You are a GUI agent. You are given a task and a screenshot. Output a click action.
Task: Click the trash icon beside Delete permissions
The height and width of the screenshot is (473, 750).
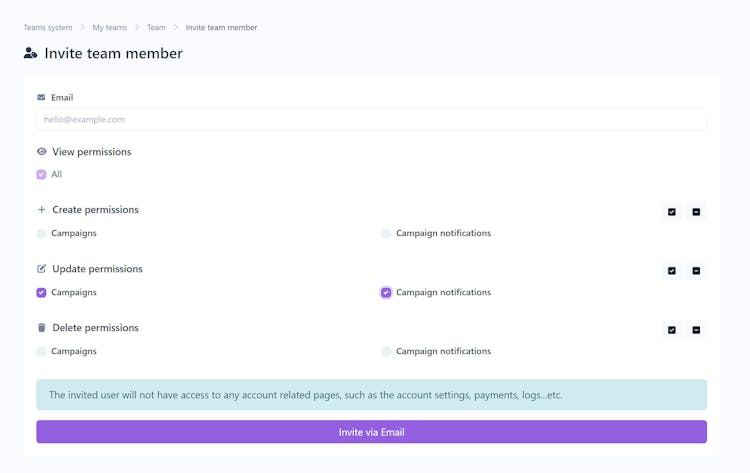(x=42, y=328)
